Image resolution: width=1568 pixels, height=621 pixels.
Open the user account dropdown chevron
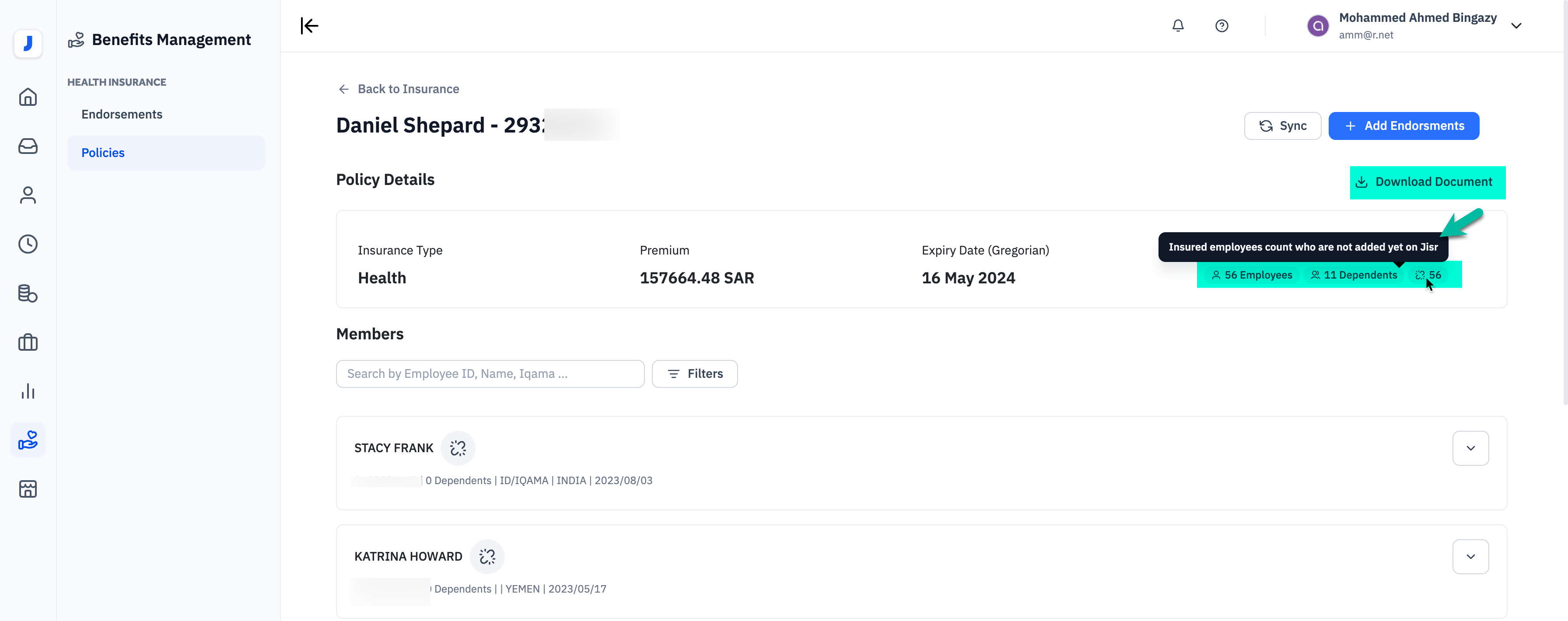point(1516,25)
